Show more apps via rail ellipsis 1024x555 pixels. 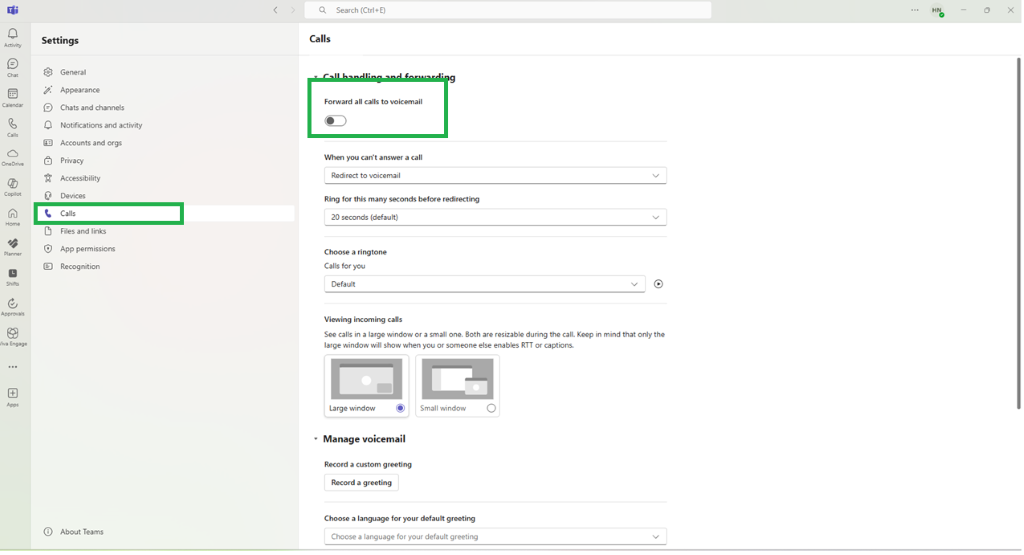coord(12,367)
